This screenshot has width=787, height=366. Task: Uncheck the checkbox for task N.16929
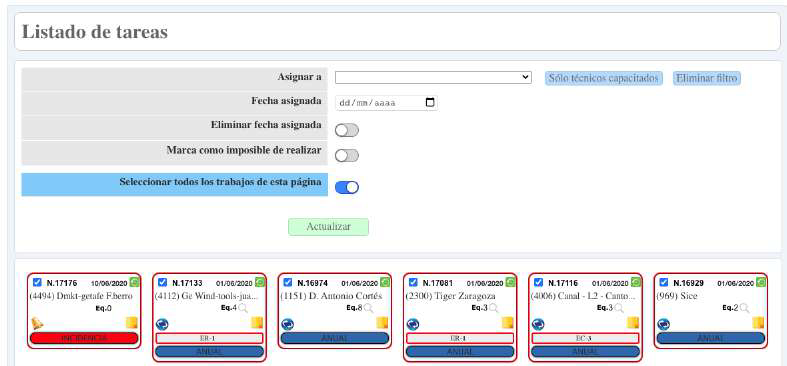[x=664, y=282]
